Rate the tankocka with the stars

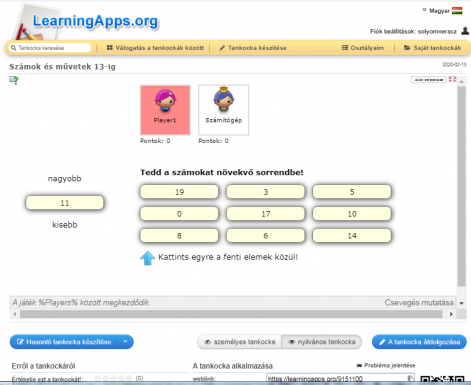[x=113, y=378]
